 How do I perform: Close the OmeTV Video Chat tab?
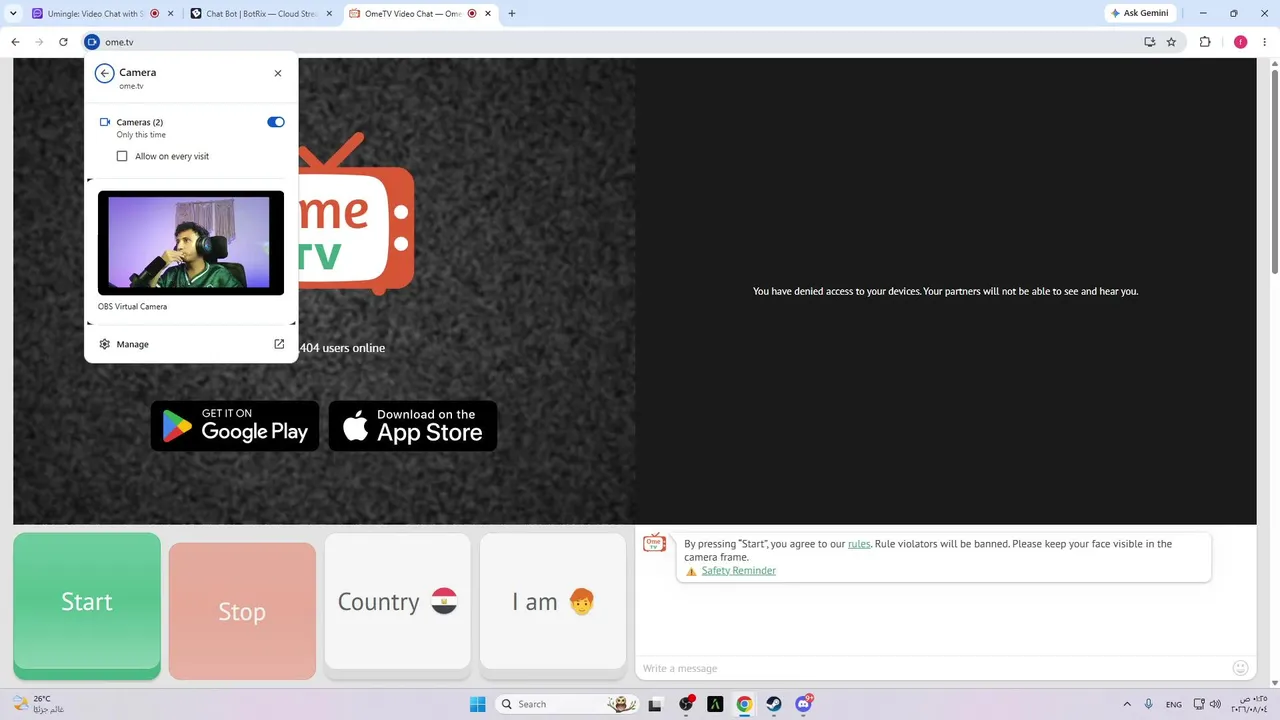click(x=487, y=14)
